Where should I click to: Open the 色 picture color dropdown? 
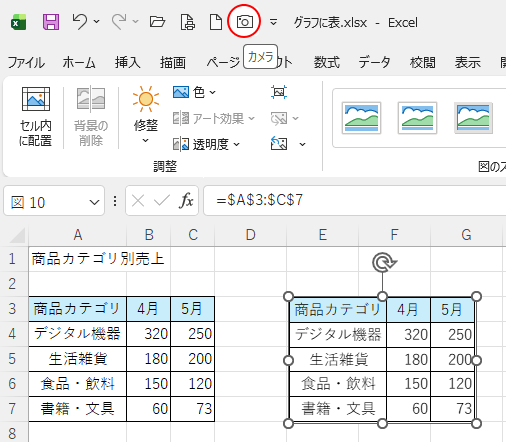click(x=194, y=92)
